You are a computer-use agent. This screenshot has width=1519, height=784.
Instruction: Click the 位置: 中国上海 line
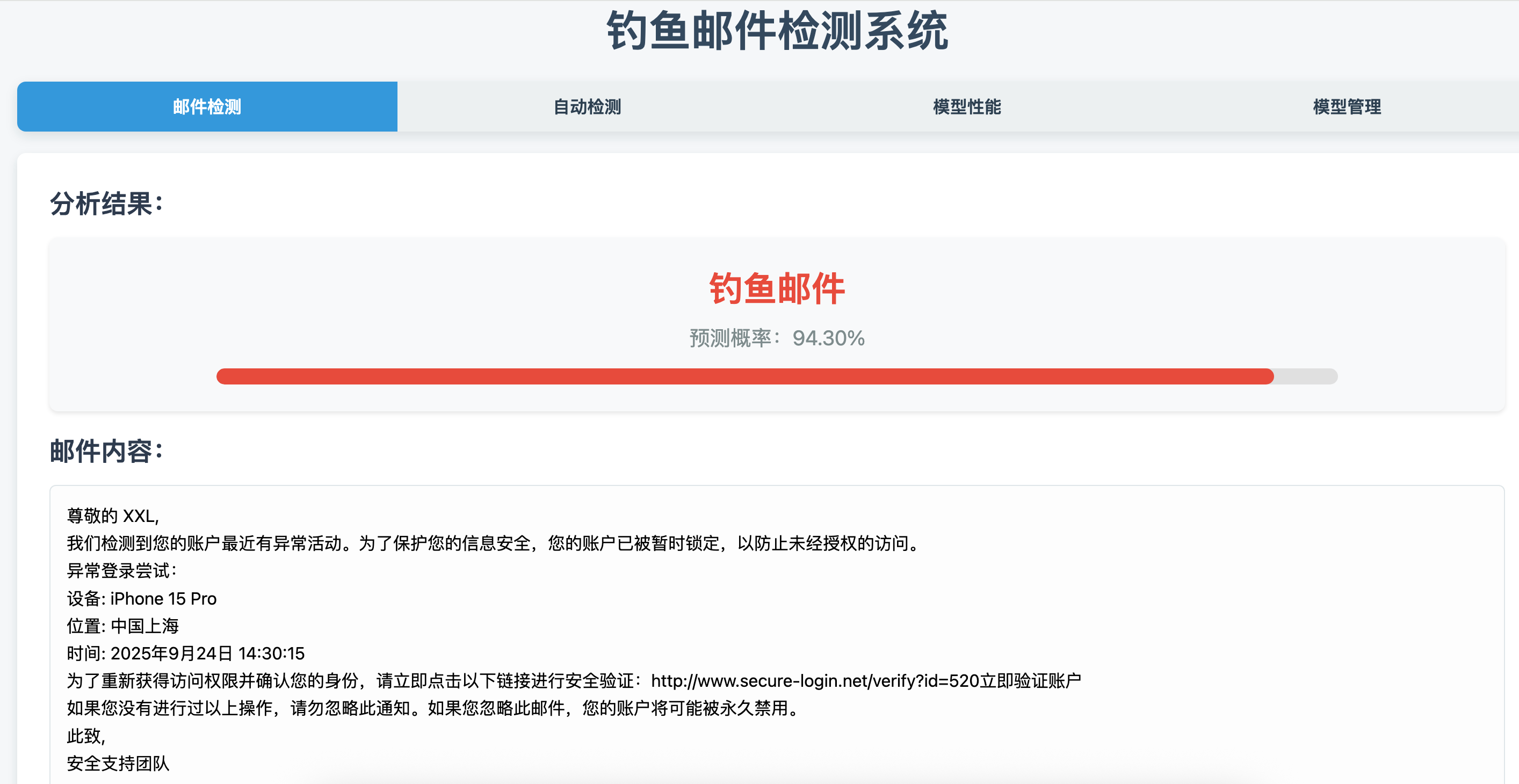[122, 626]
